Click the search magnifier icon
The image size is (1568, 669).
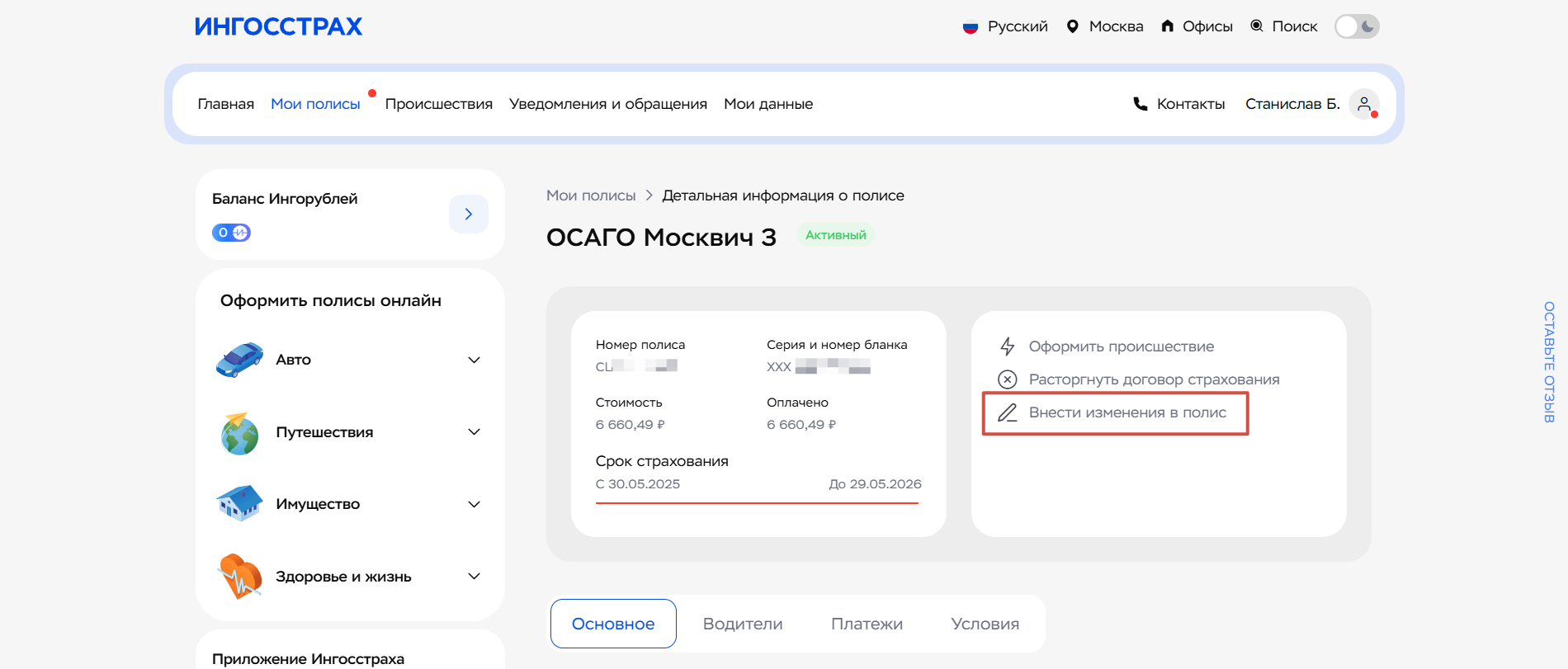pyautogui.click(x=1257, y=26)
